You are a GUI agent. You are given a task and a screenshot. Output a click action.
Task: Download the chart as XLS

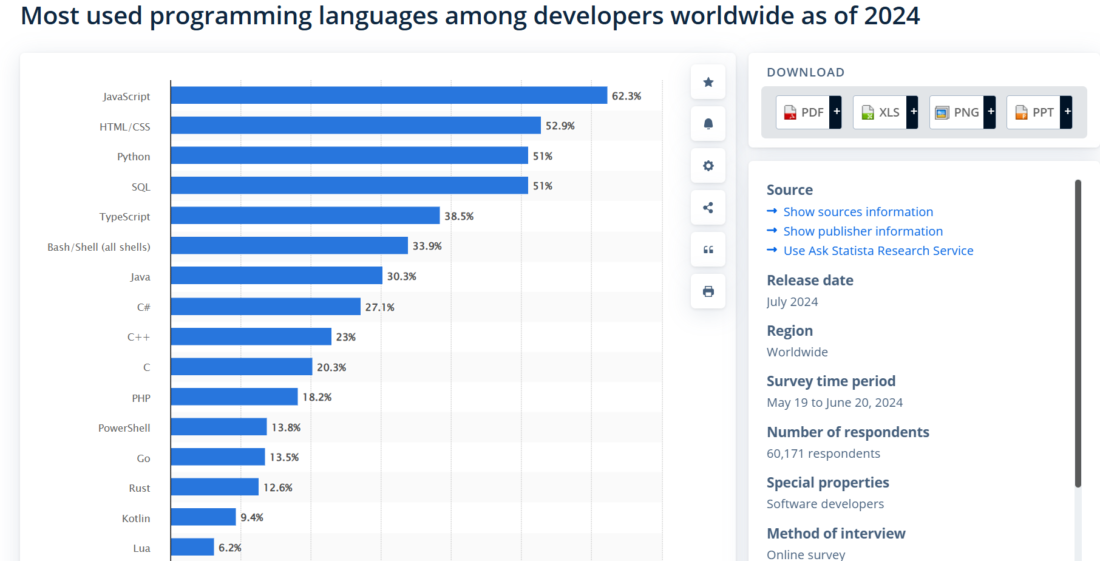[880, 112]
